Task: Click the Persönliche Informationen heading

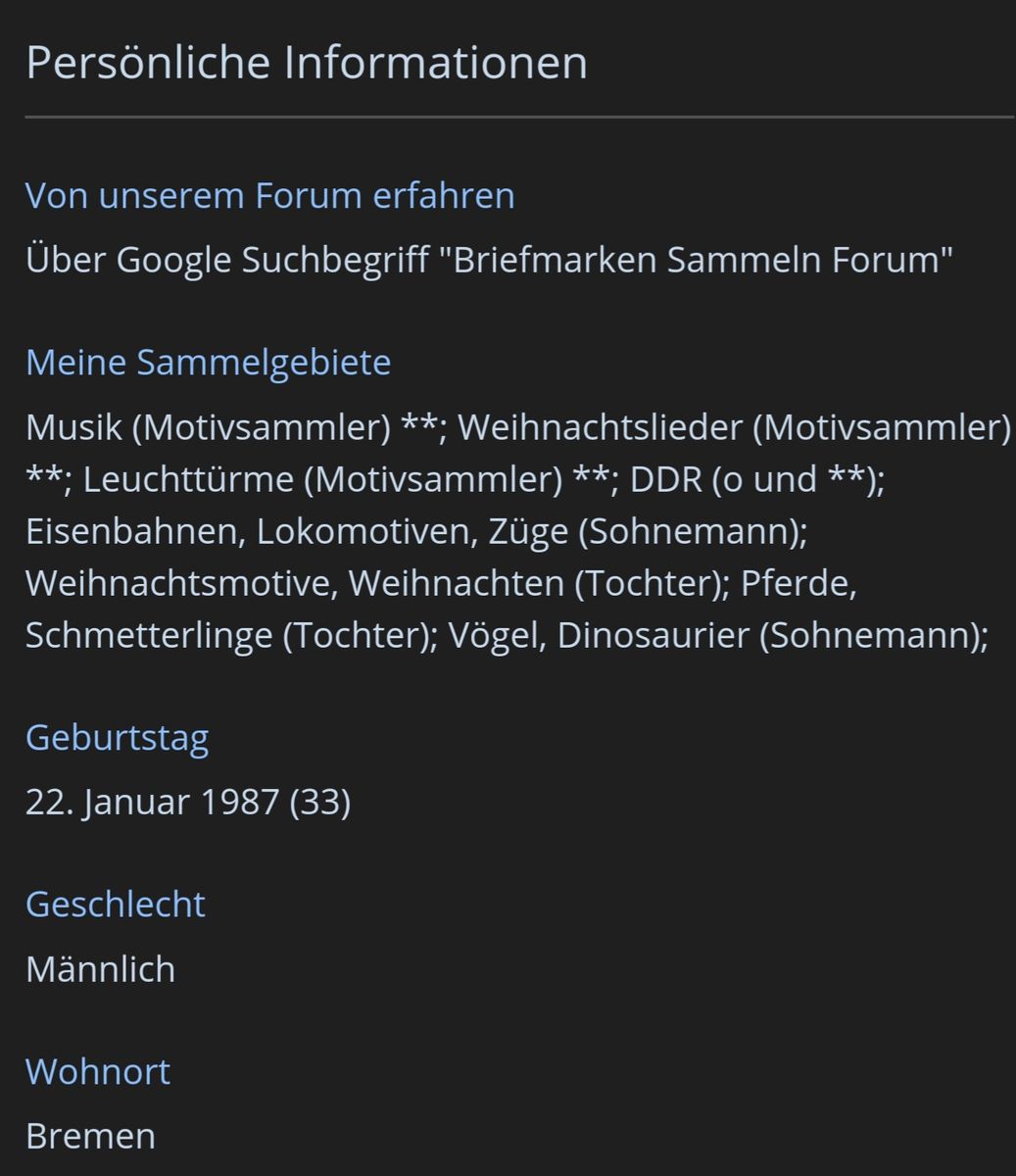Action: 307,63
